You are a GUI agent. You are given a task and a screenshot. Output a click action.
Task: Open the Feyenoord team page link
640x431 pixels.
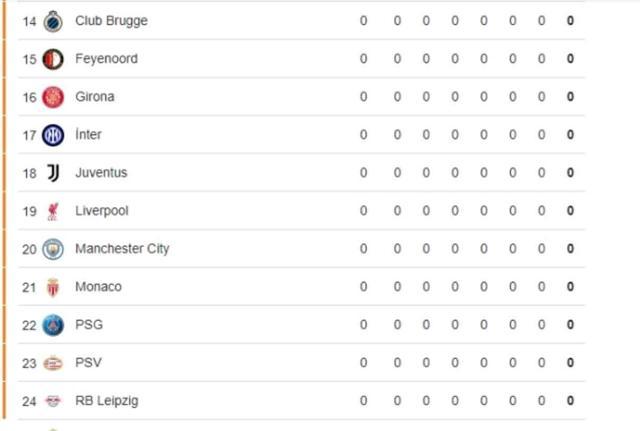106,59
